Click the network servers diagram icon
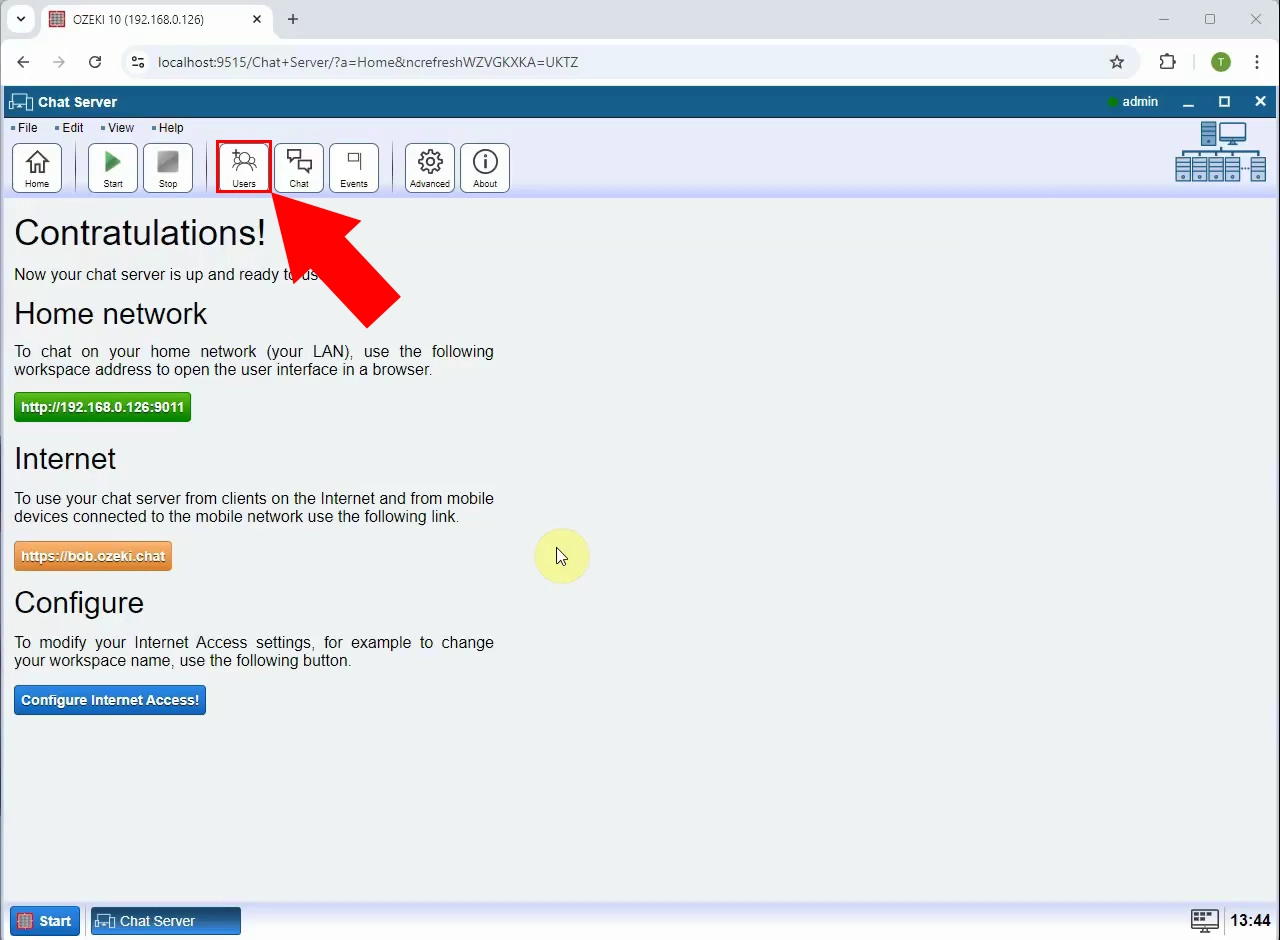The width and height of the screenshot is (1280, 940). (x=1221, y=152)
